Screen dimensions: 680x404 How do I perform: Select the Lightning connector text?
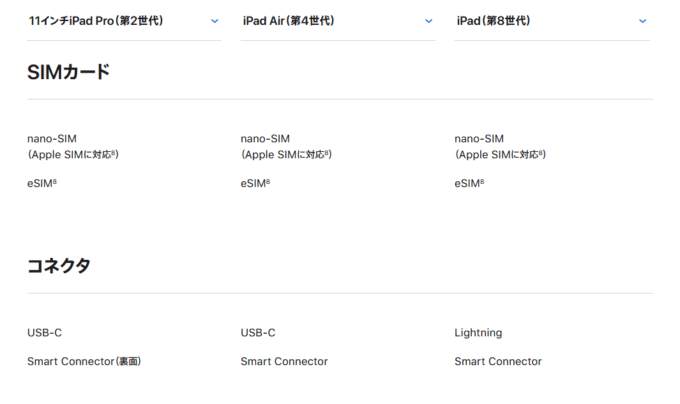(478, 333)
